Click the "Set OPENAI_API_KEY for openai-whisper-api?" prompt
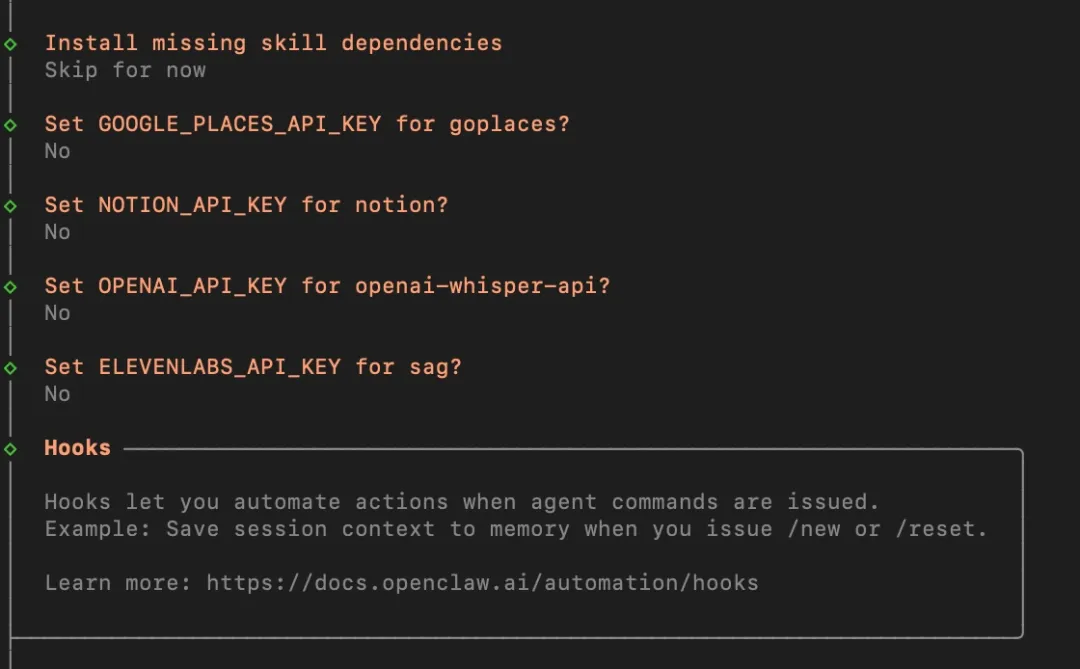 (x=327, y=286)
